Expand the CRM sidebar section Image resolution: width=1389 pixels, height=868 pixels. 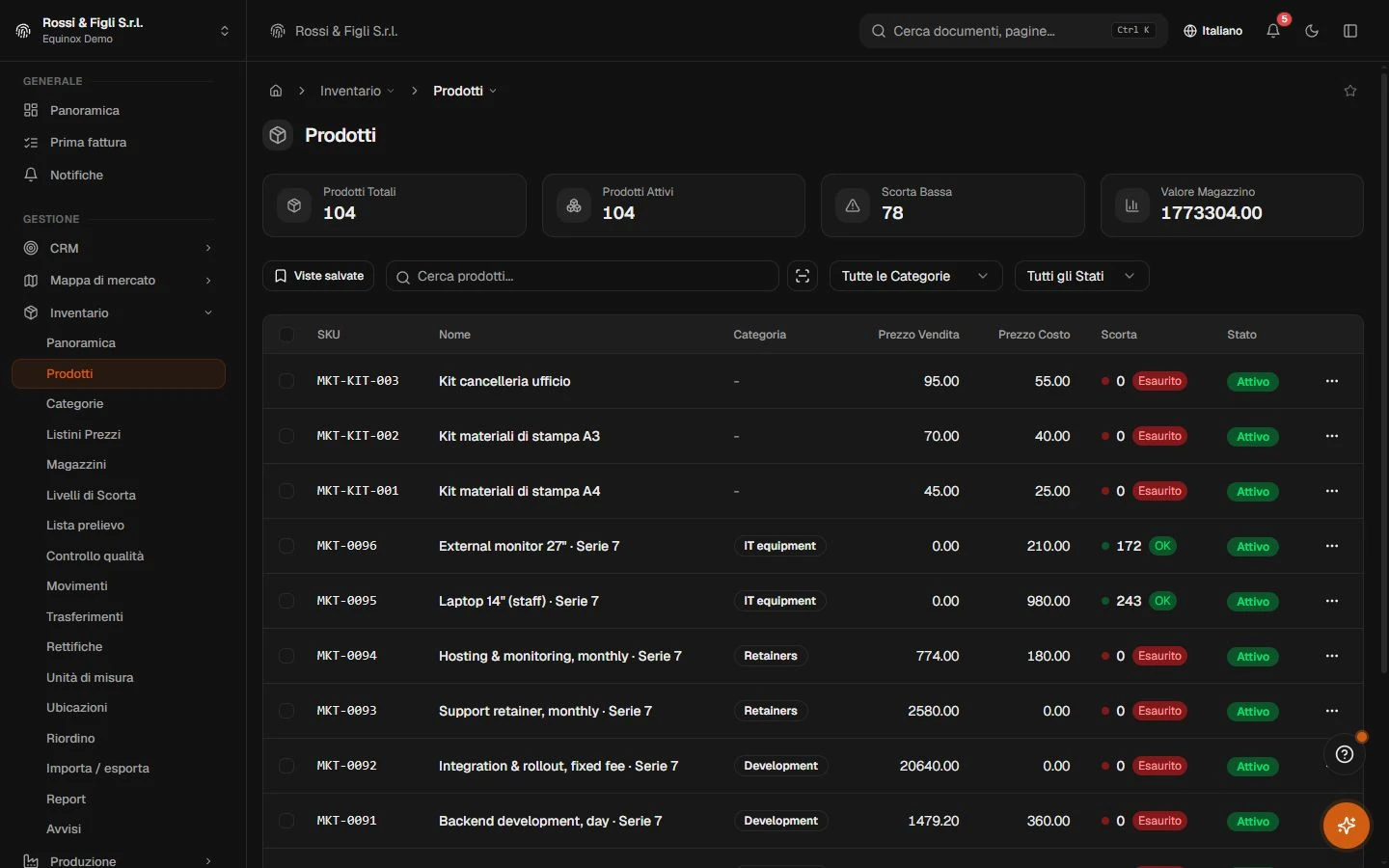[x=119, y=248]
